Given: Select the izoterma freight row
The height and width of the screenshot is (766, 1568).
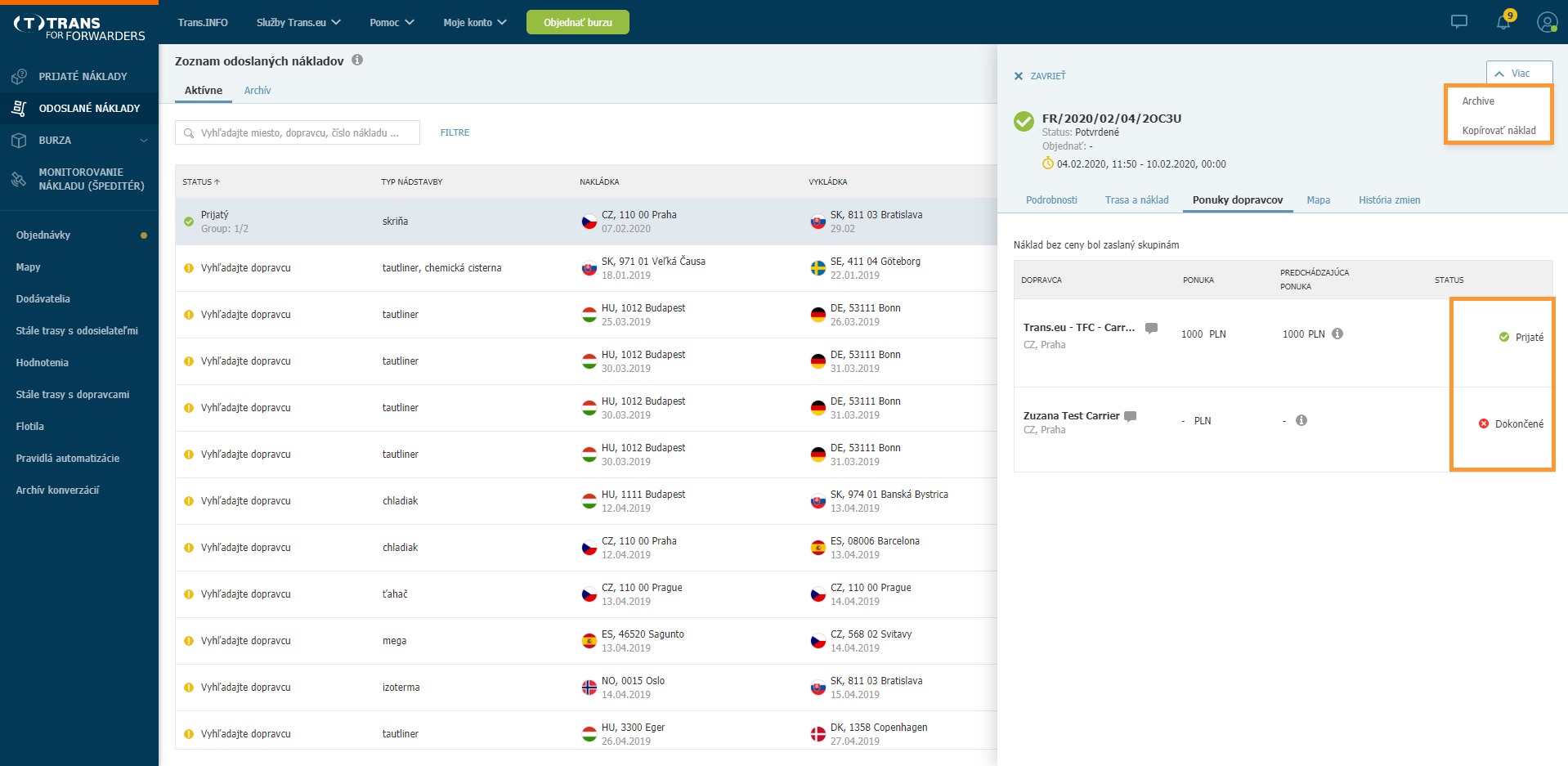Looking at the screenshot, I should [x=585, y=688].
